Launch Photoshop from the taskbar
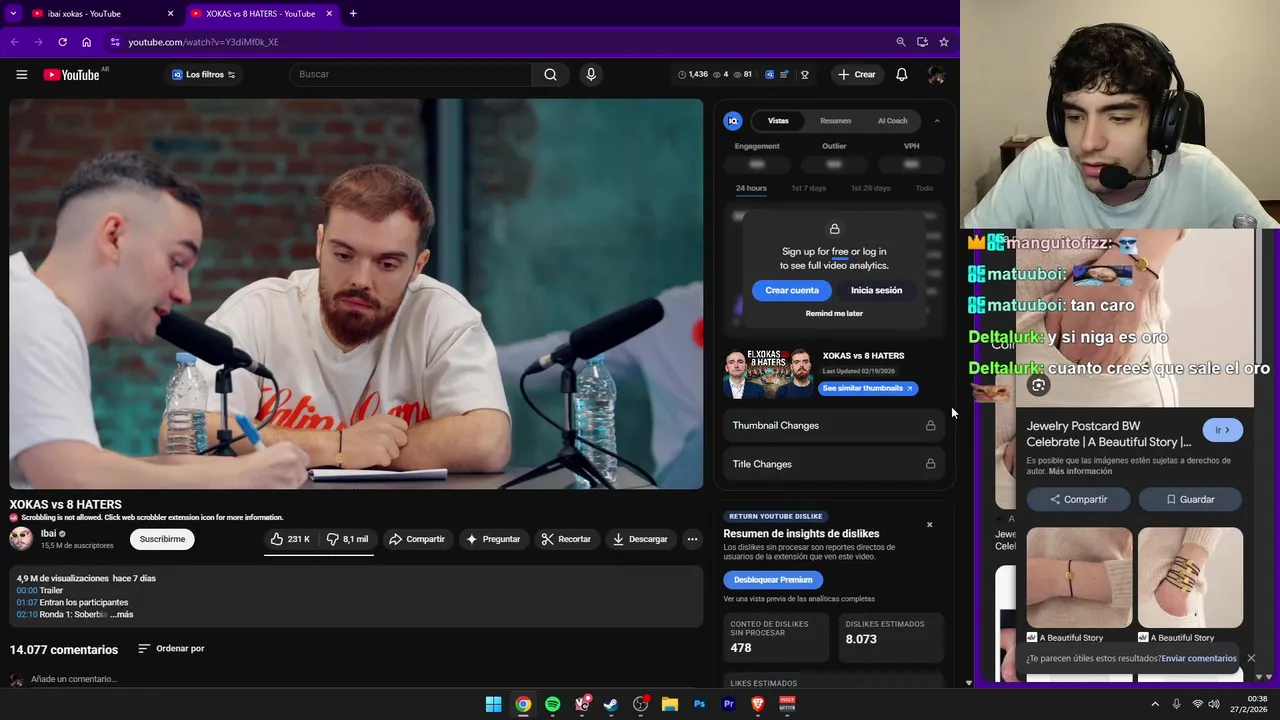 pyautogui.click(x=699, y=704)
